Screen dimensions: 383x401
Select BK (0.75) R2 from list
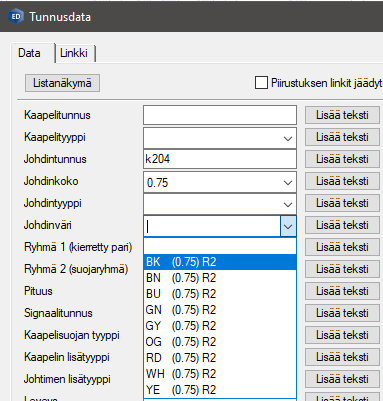(220, 262)
